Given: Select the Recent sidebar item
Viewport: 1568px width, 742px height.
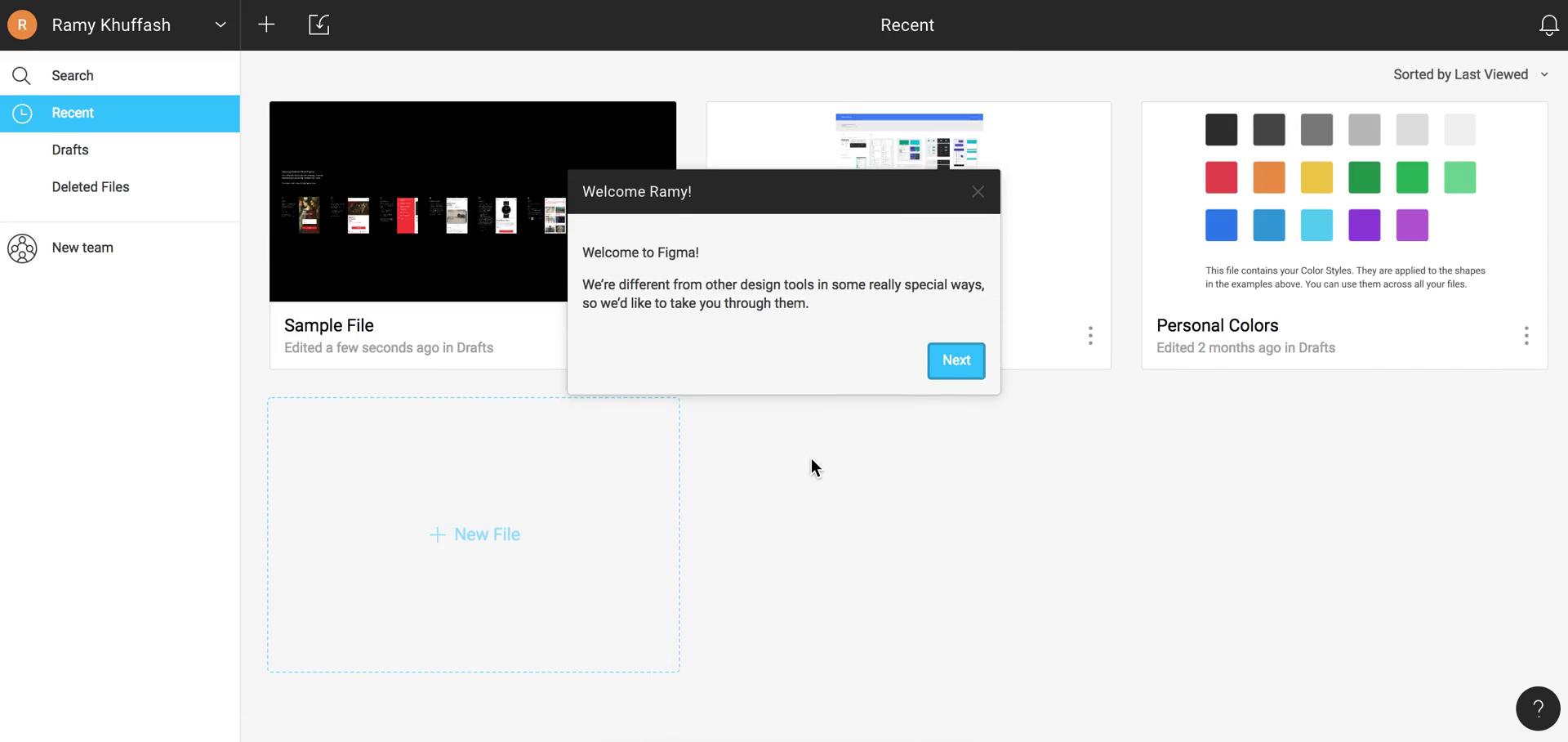Looking at the screenshot, I should [72, 113].
